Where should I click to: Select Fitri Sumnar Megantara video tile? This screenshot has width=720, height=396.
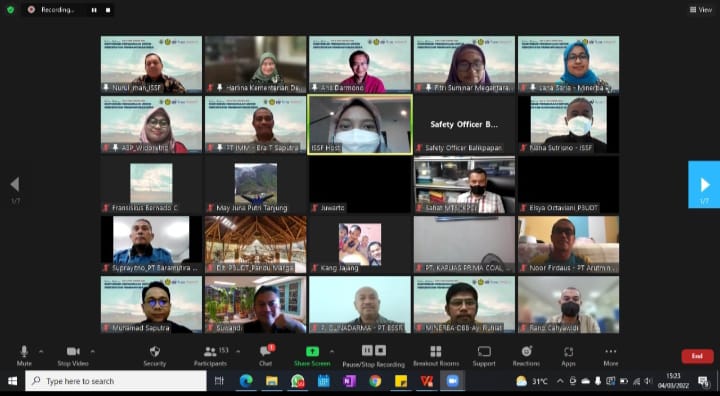click(464, 64)
